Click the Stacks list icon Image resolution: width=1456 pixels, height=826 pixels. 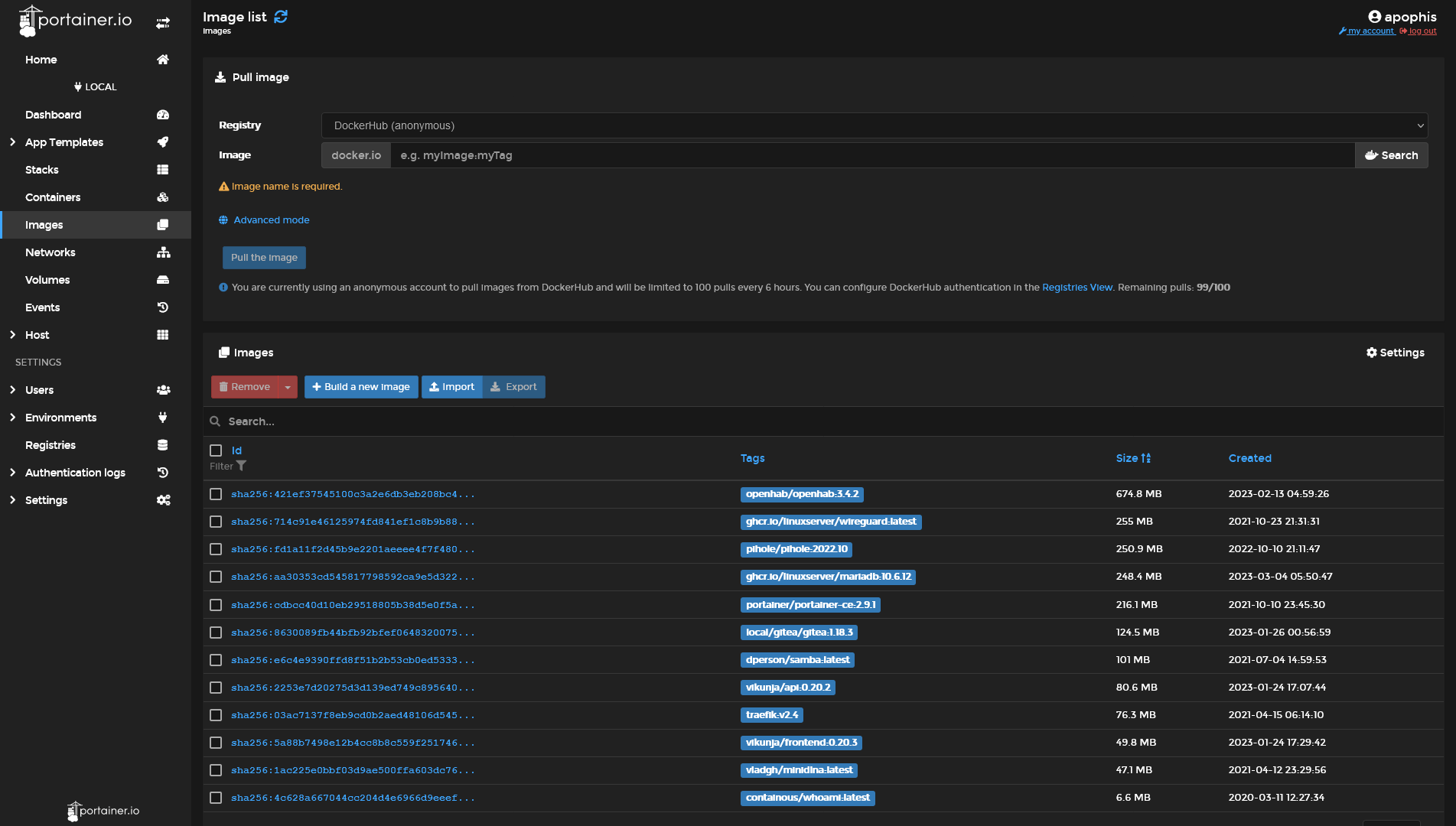[163, 170]
